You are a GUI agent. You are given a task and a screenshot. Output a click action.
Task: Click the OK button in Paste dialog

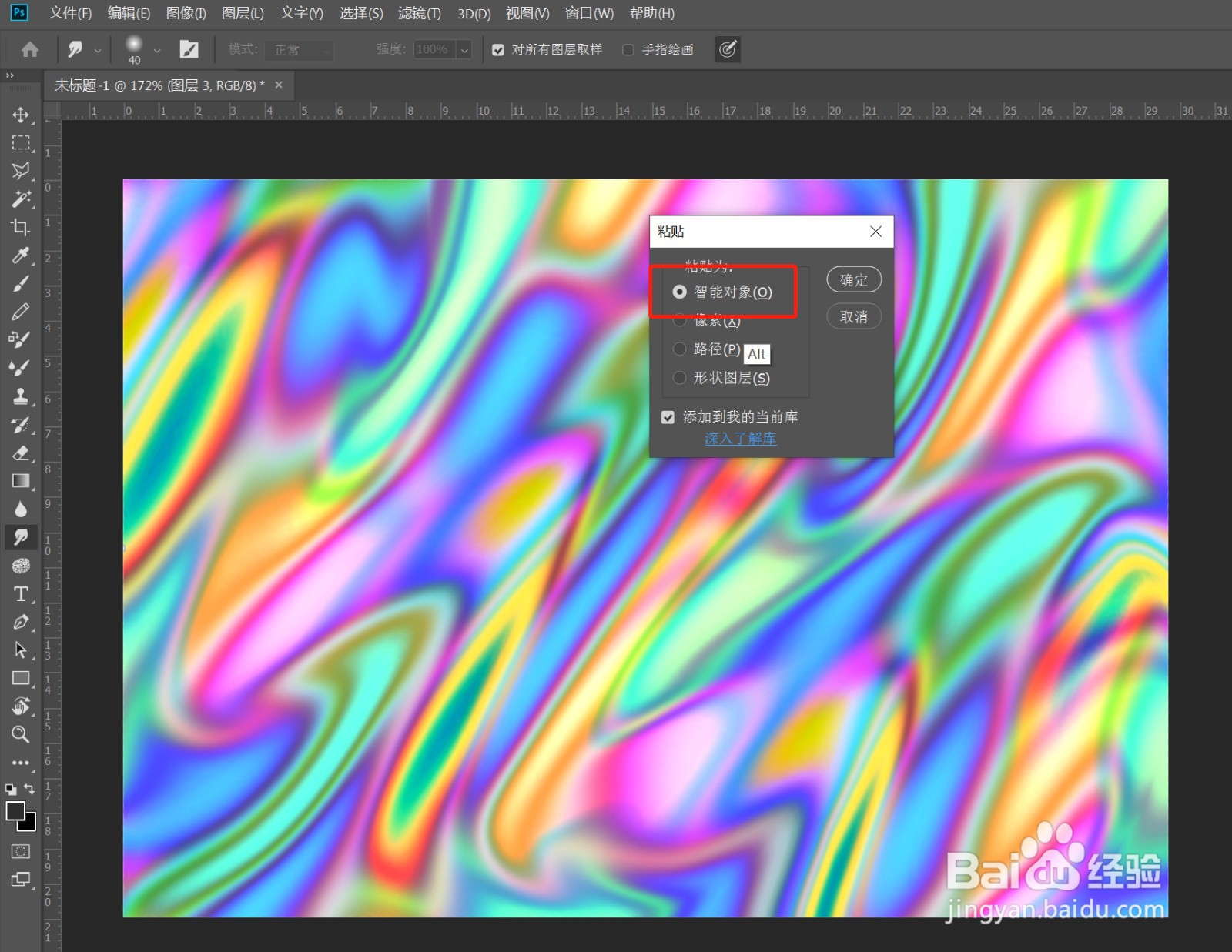[x=854, y=280]
